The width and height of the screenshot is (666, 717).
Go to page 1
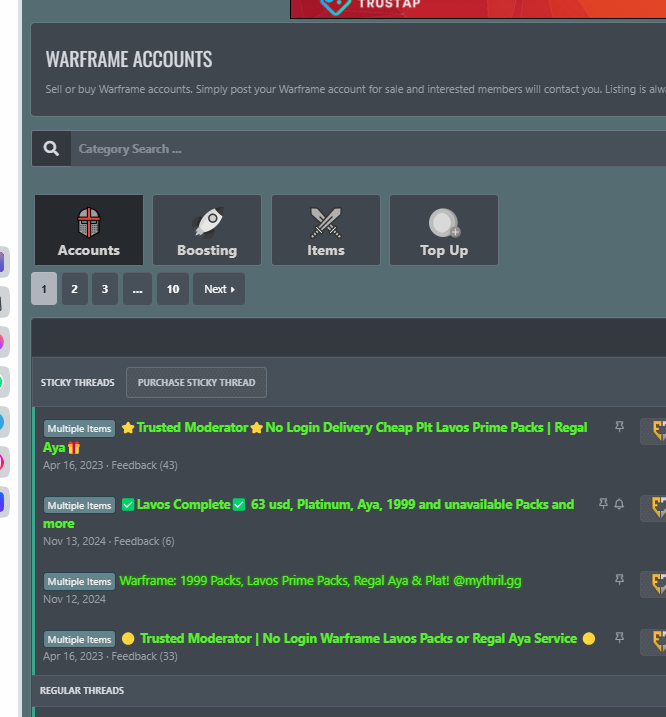[44, 289]
